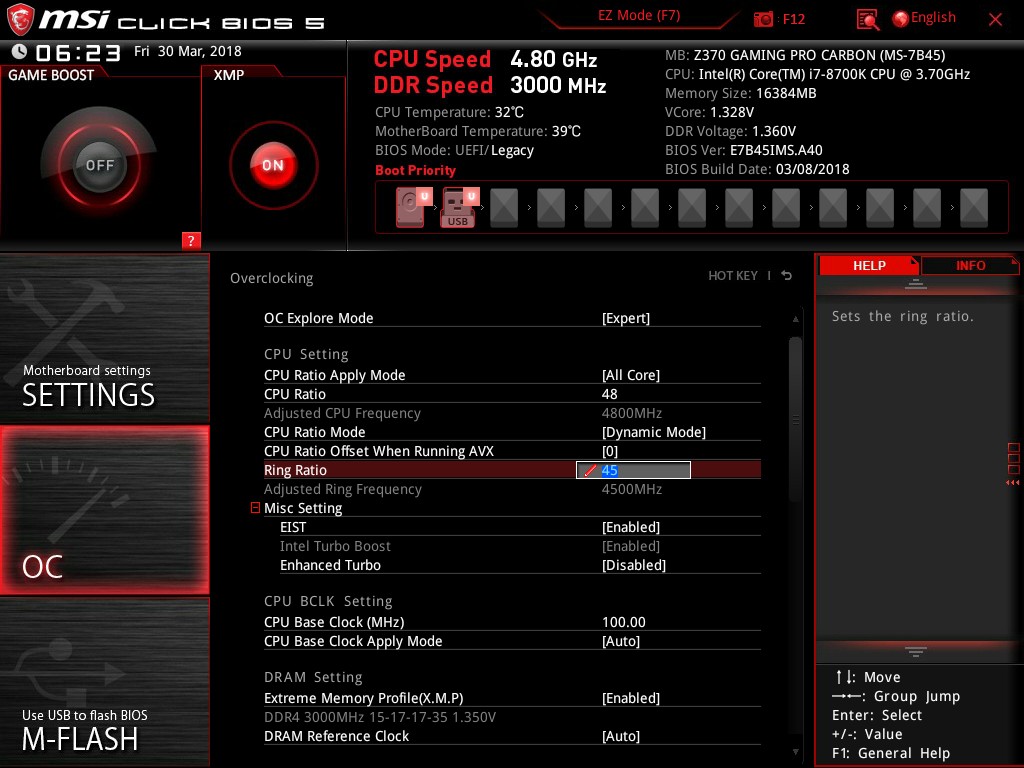Viewport: 1024px width, 768px height.
Task: Close the BIOS with the red X
Action: tap(995, 20)
